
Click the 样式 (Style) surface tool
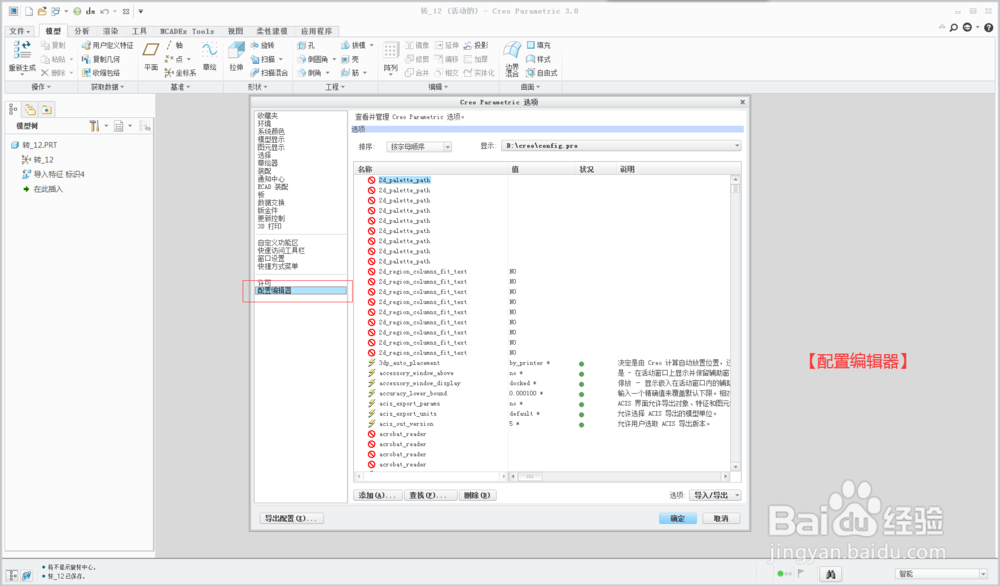coord(538,59)
